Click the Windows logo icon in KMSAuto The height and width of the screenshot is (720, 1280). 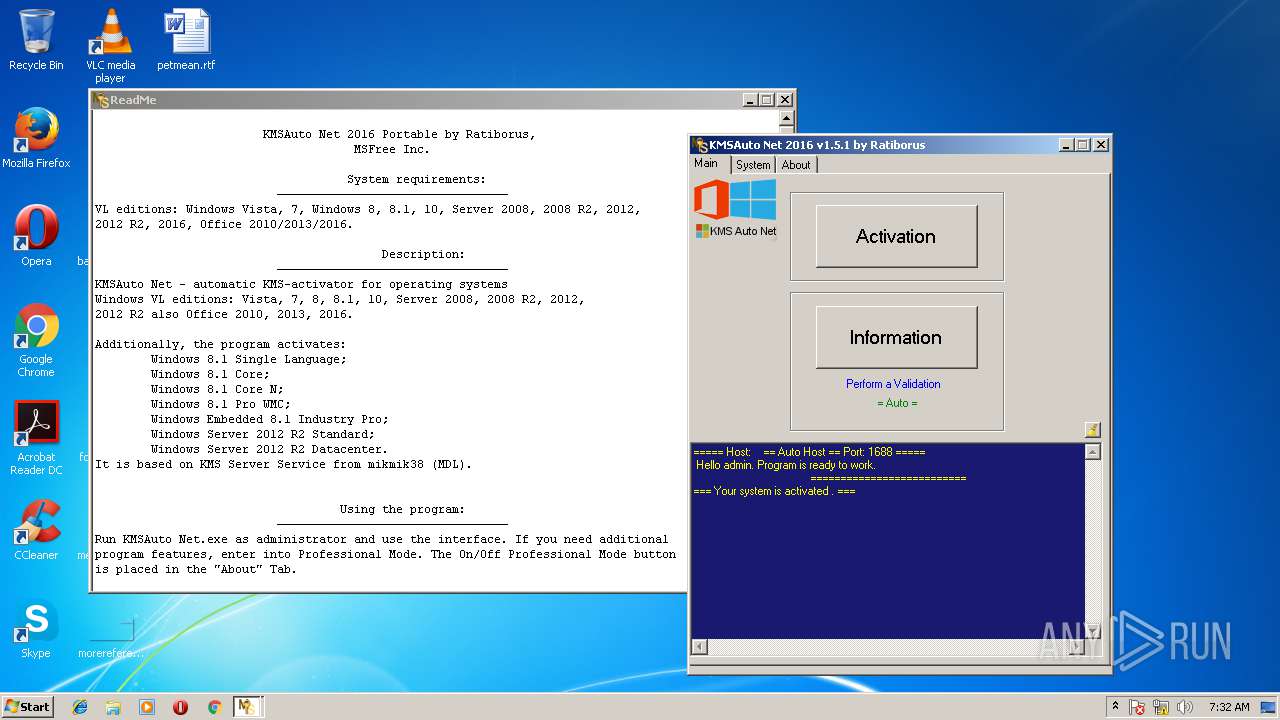pyautogui.click(x=753, y=199)
